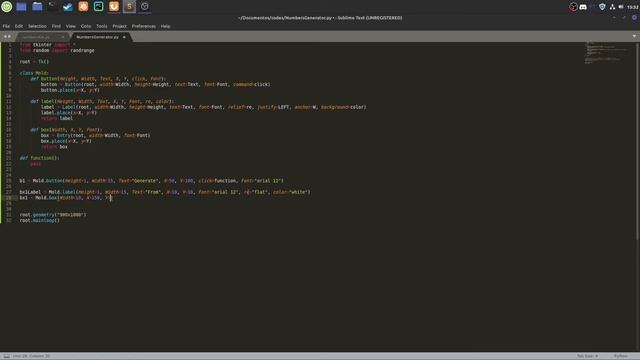
Task: Open the shield security tray icon
Action: (x=602, y=7)
